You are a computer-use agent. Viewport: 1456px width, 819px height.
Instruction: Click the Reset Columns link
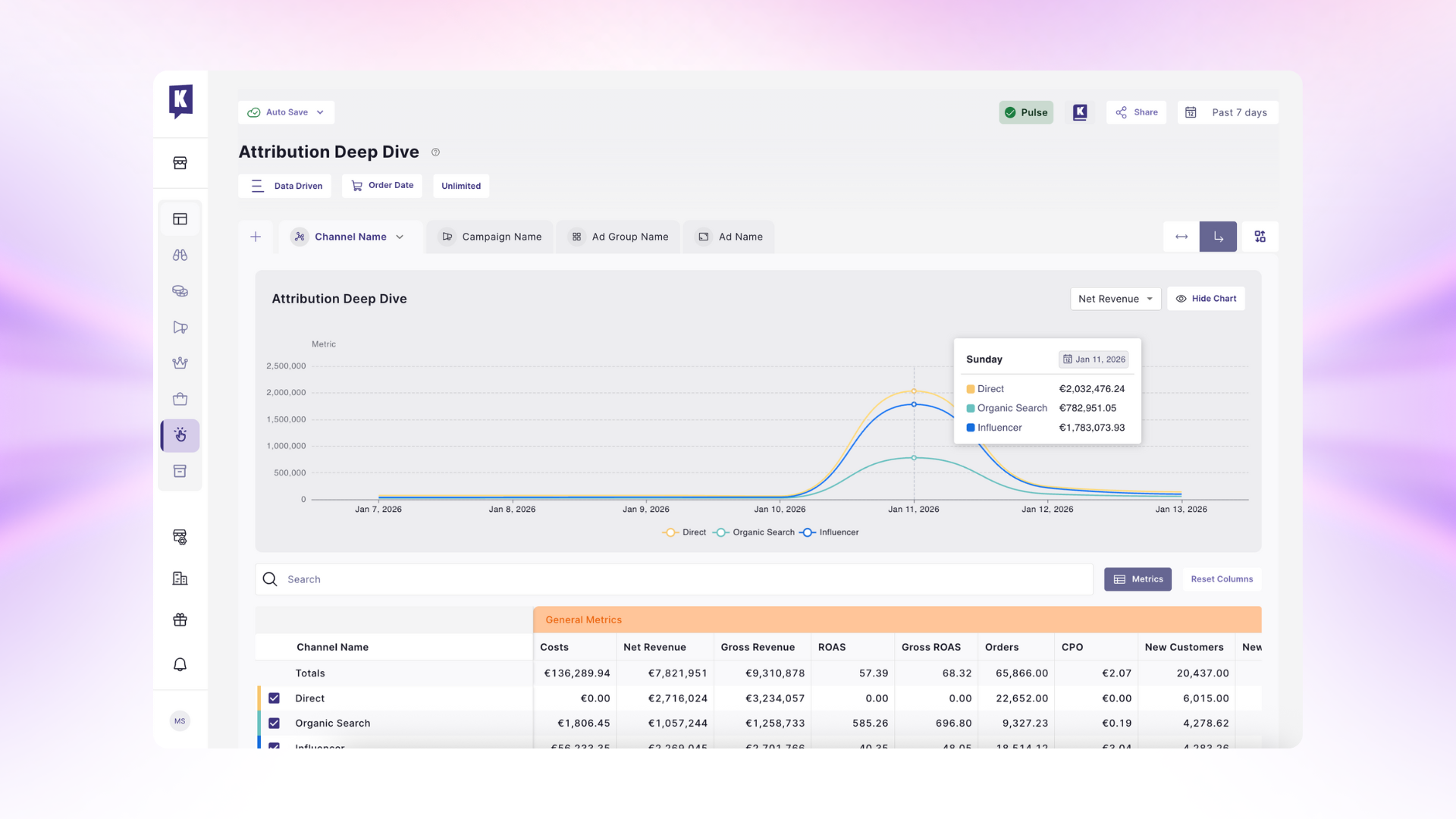[1221, 579]
